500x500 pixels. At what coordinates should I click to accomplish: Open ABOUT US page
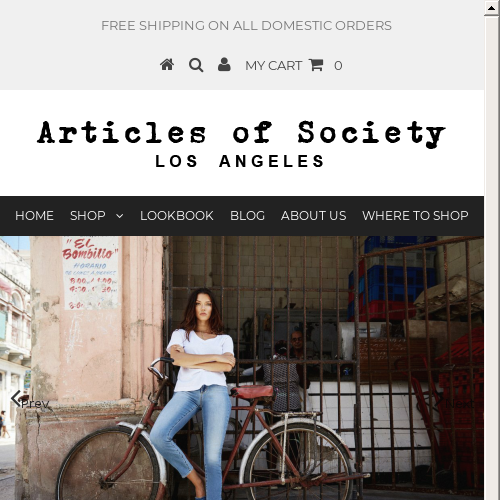(x=314, y=216)
